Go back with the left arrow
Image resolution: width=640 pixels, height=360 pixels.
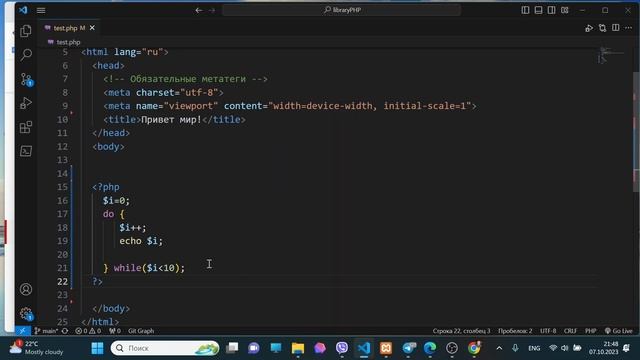pos(199,10)
